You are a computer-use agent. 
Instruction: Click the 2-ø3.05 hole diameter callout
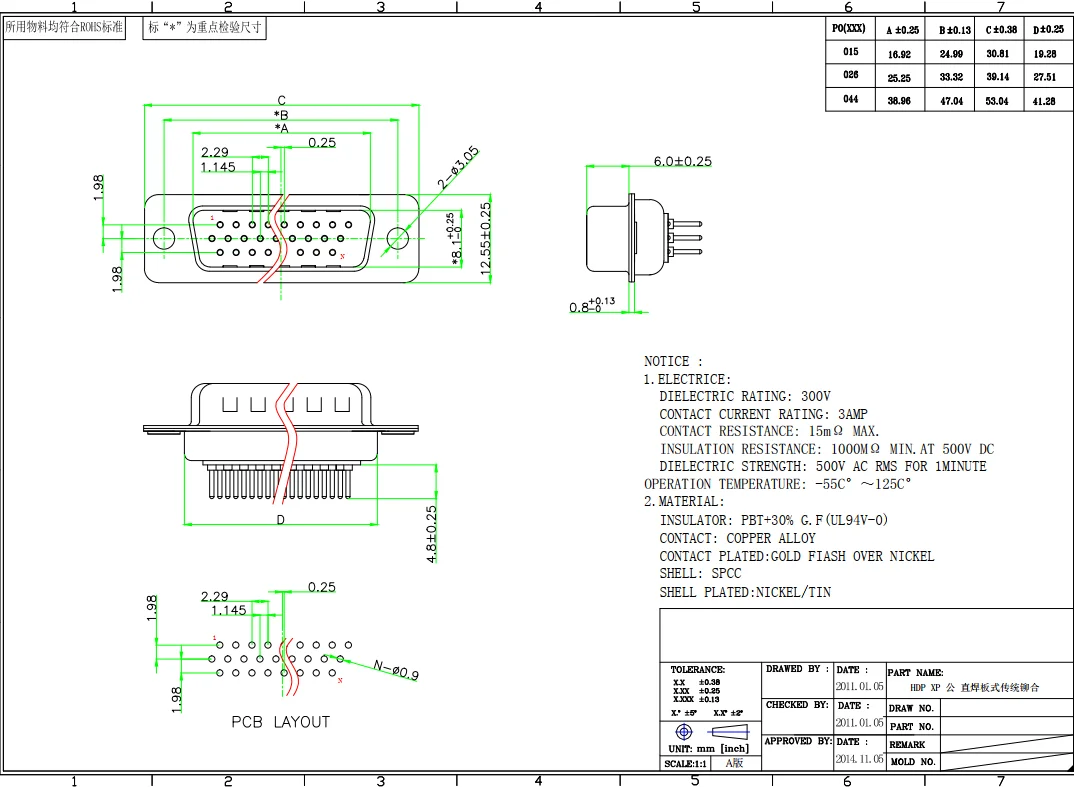[459, 168]
